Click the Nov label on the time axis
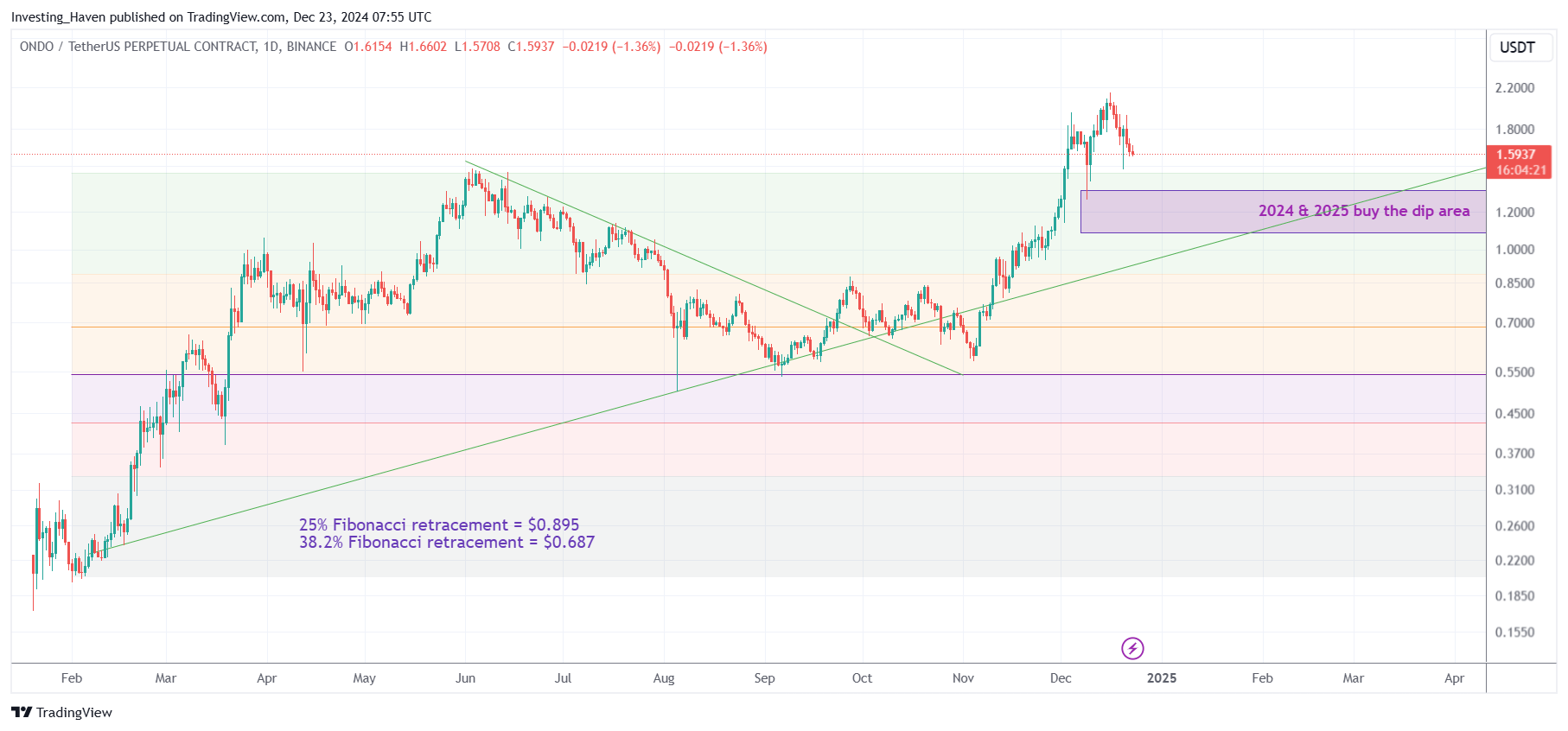 pyautogui.click(x=963, y=678)
